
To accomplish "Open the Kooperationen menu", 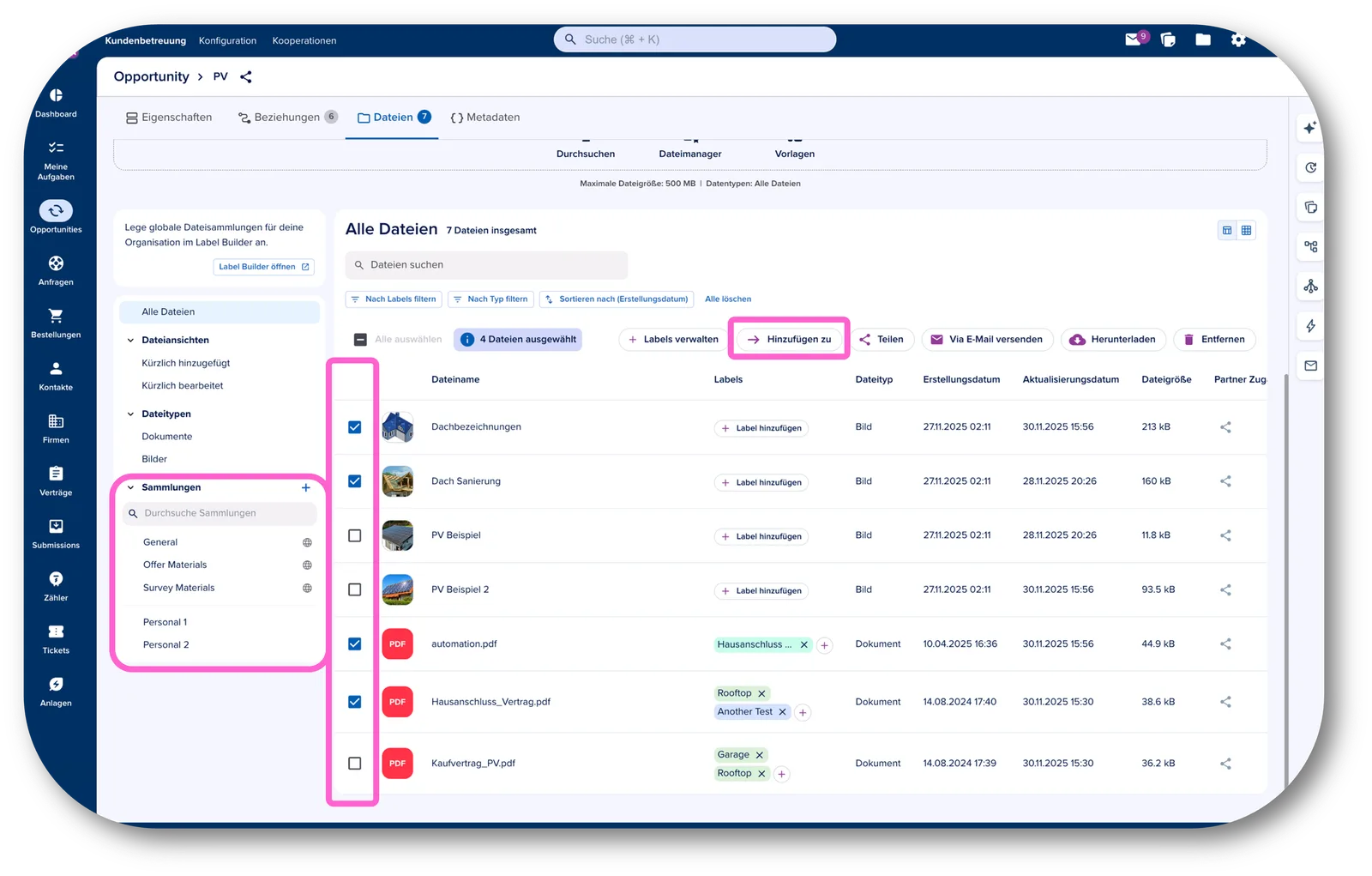I will [304, 40].
